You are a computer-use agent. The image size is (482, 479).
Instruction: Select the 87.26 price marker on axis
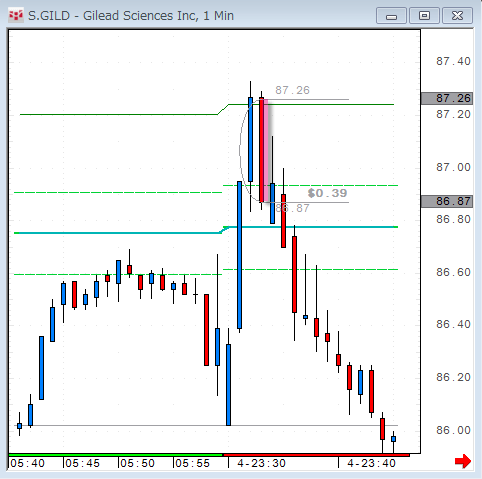pos(447,99)
